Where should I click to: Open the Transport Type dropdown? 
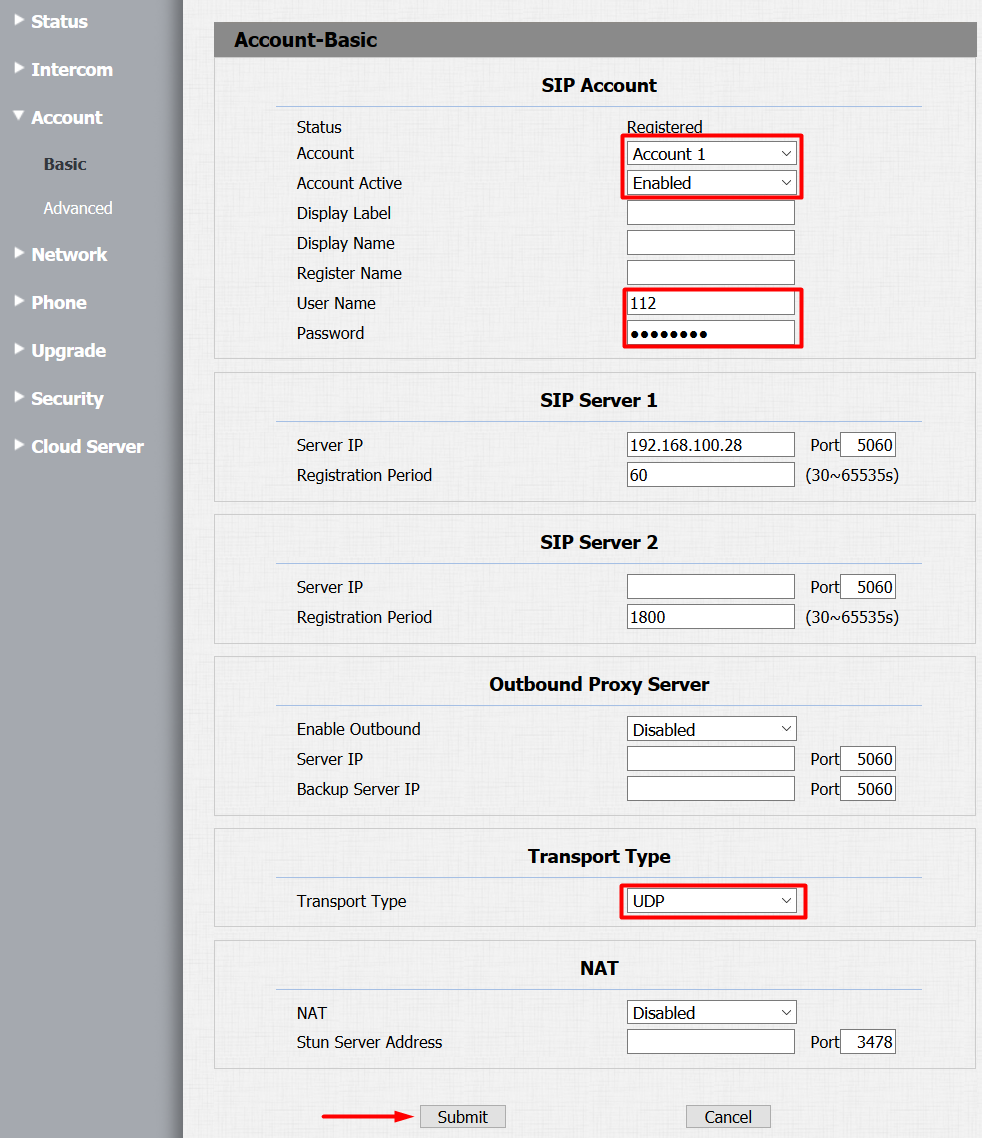(x=711, y=900)
